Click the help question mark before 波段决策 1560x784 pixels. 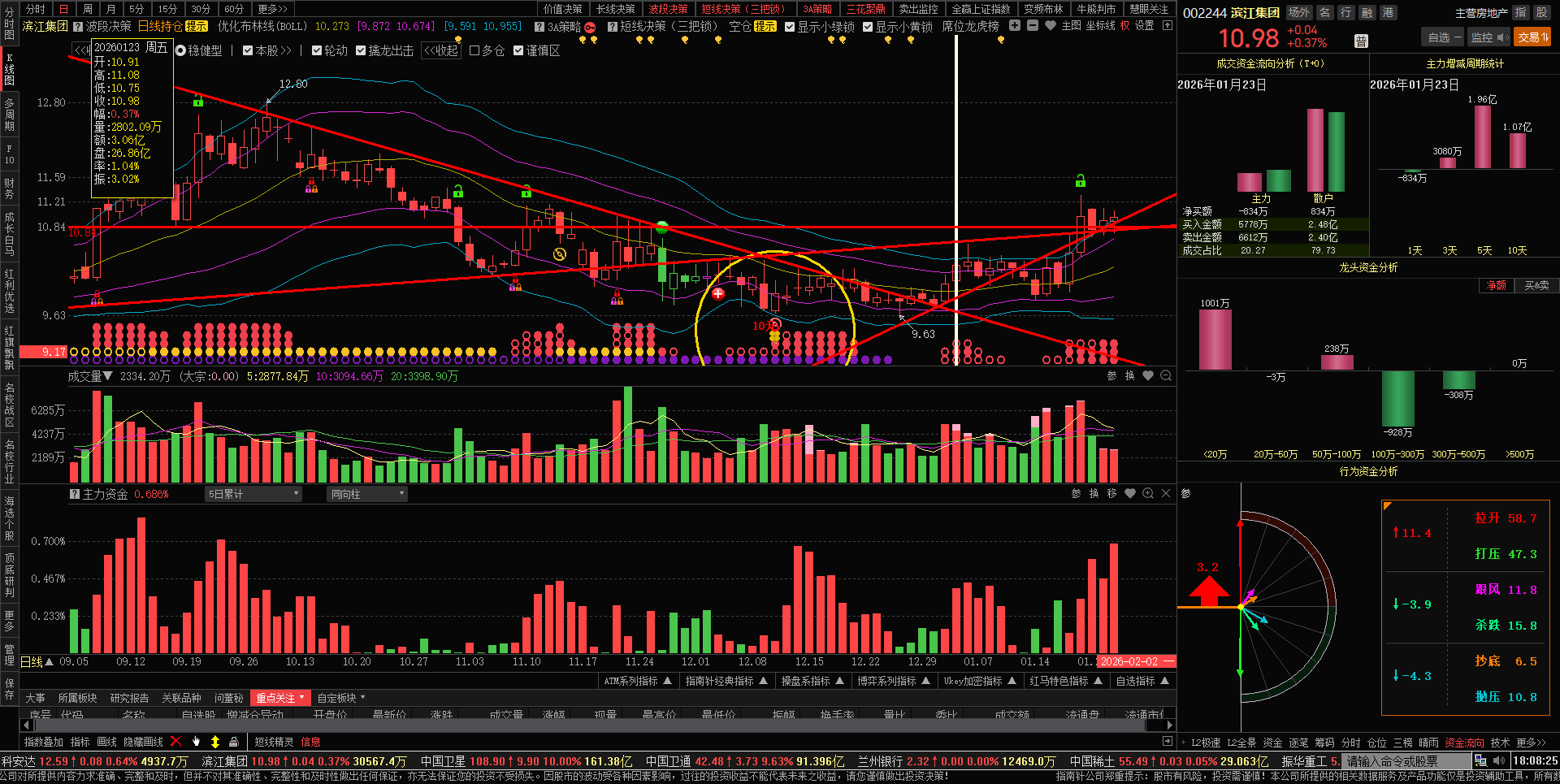[x=78, y=27]
